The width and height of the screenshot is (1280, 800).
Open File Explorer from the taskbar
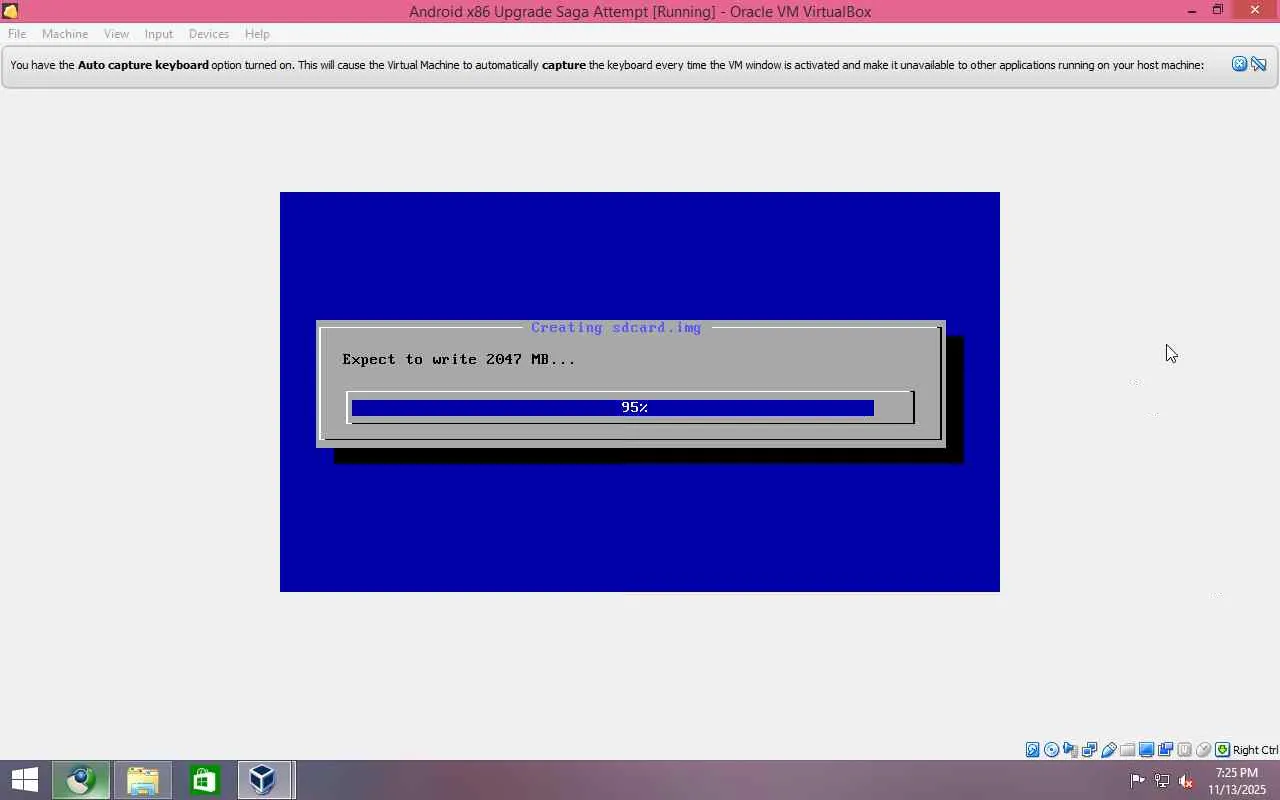click(x=143, y=780)
